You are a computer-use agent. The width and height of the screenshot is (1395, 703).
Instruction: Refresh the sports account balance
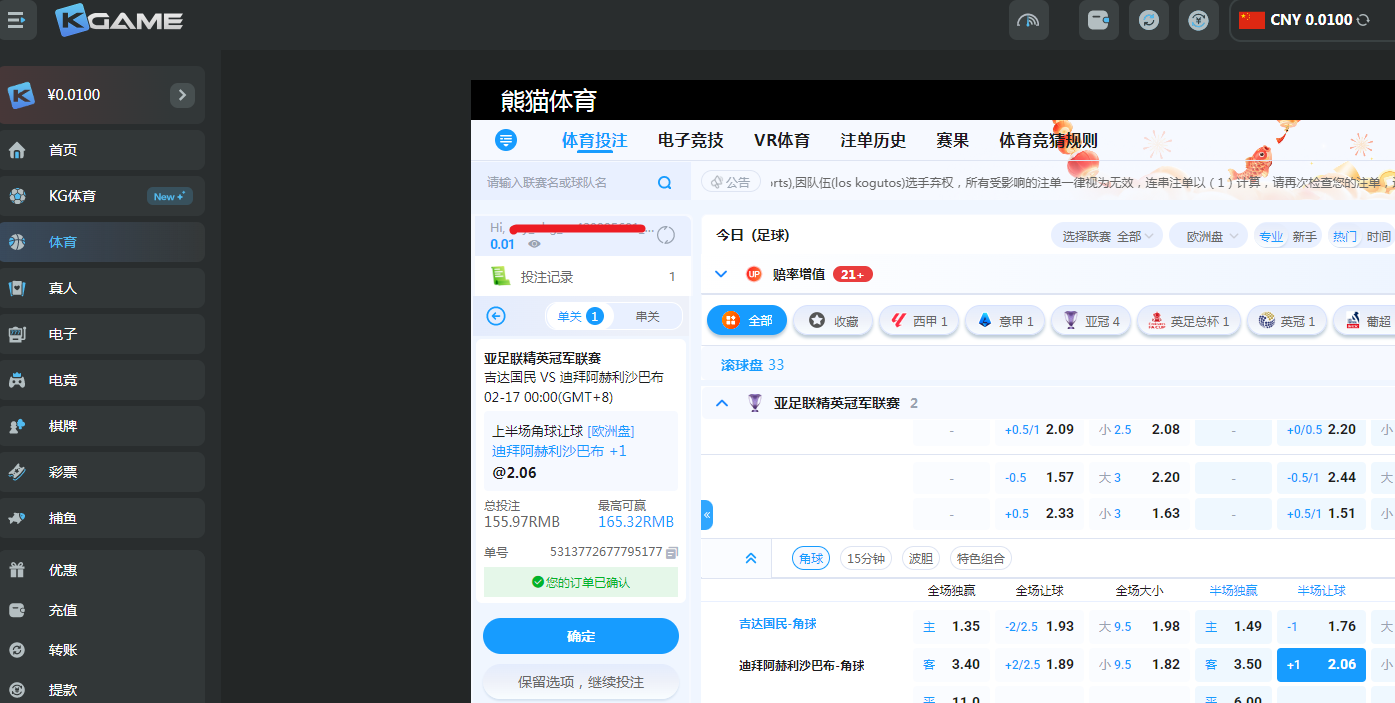pyautogui.click(x=666, y=236)
